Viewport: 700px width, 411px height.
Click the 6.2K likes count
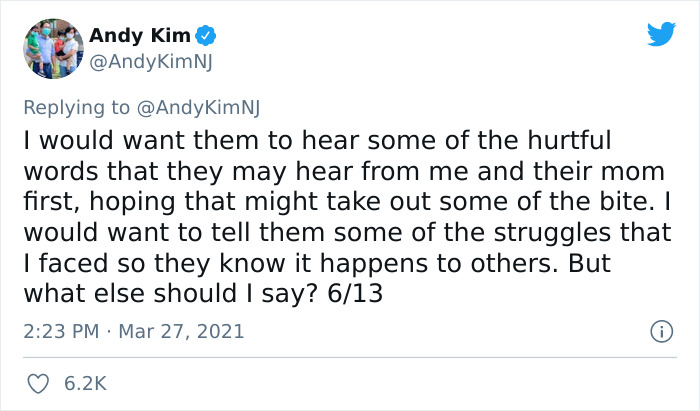tap(85, 384)
